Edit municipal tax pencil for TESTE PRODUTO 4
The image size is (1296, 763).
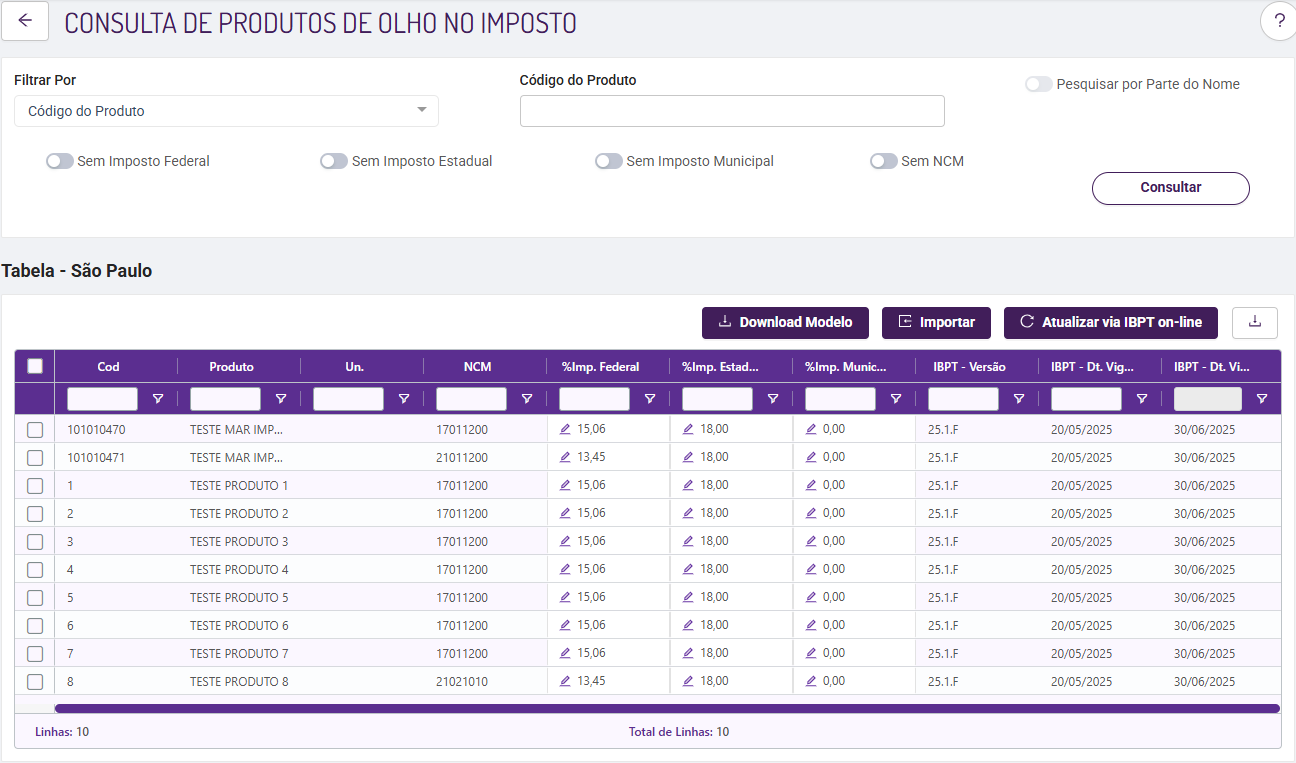811,569
